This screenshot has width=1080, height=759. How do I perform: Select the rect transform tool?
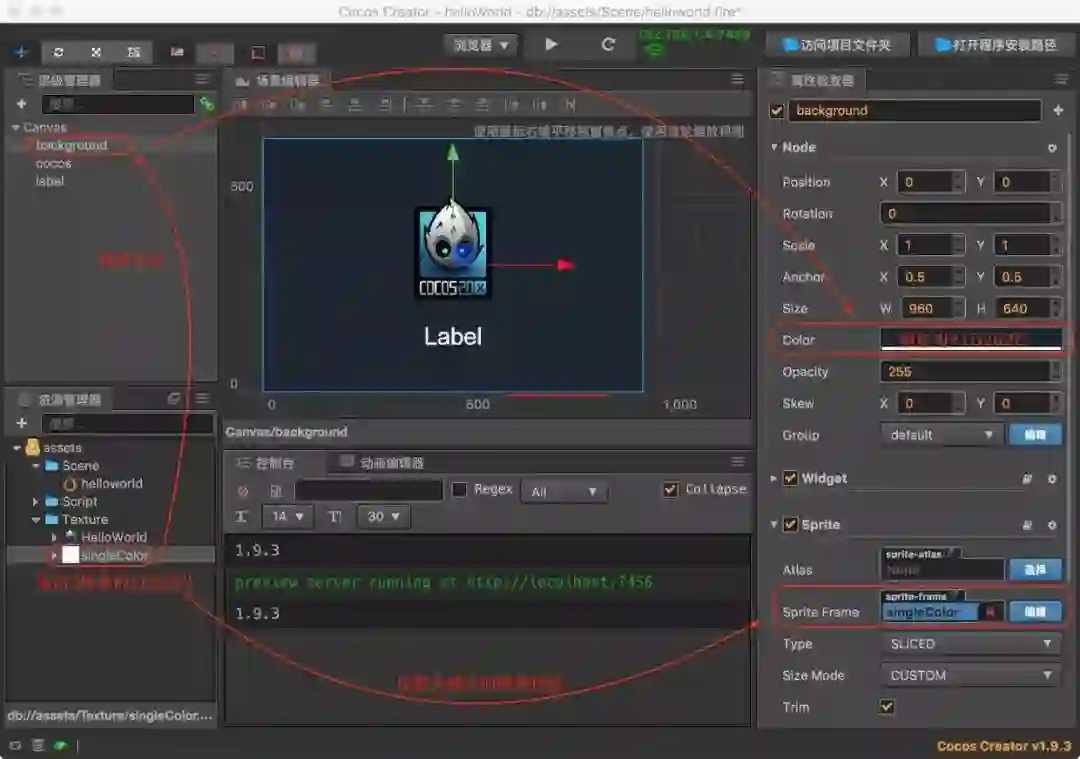click(134, 52)
